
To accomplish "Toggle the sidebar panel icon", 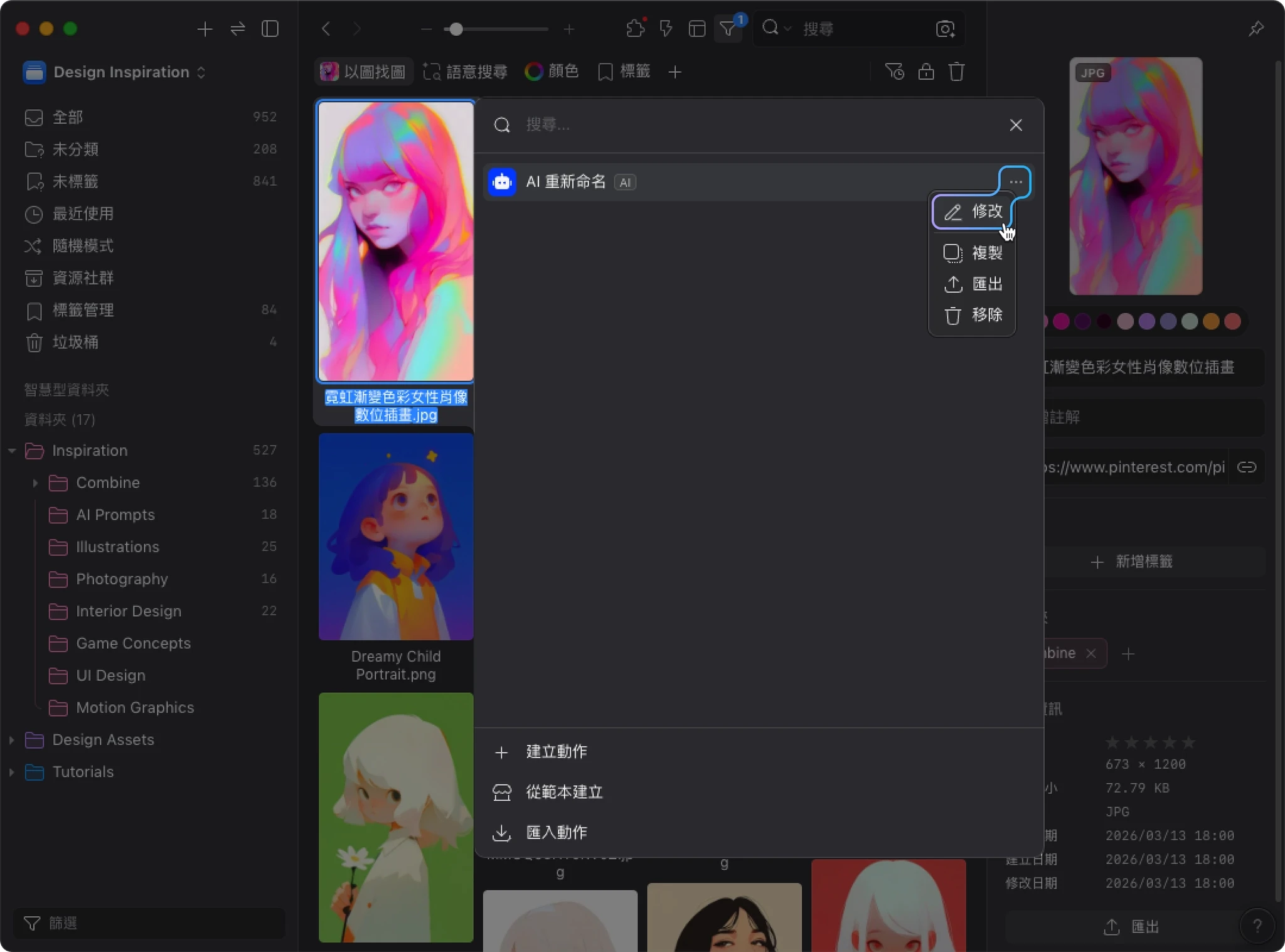I will click(270, 29).
